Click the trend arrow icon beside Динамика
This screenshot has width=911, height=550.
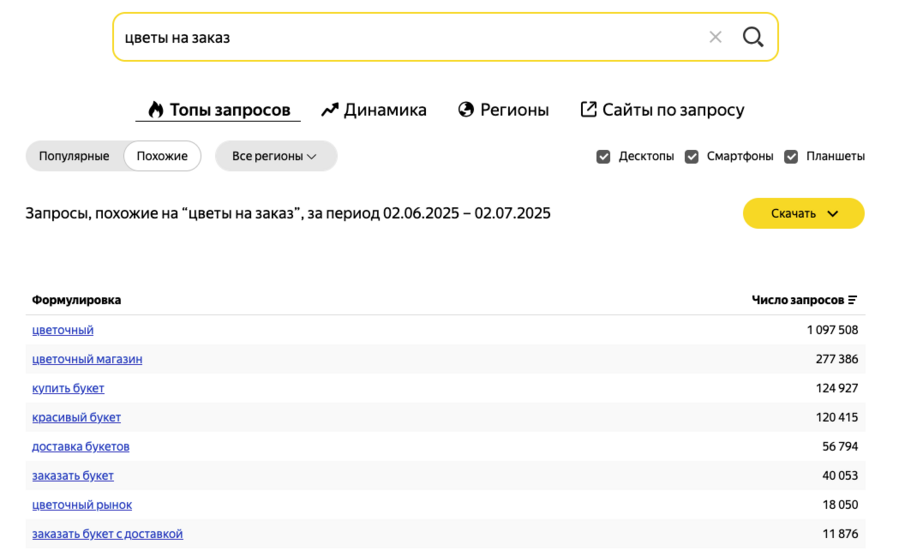329,110
